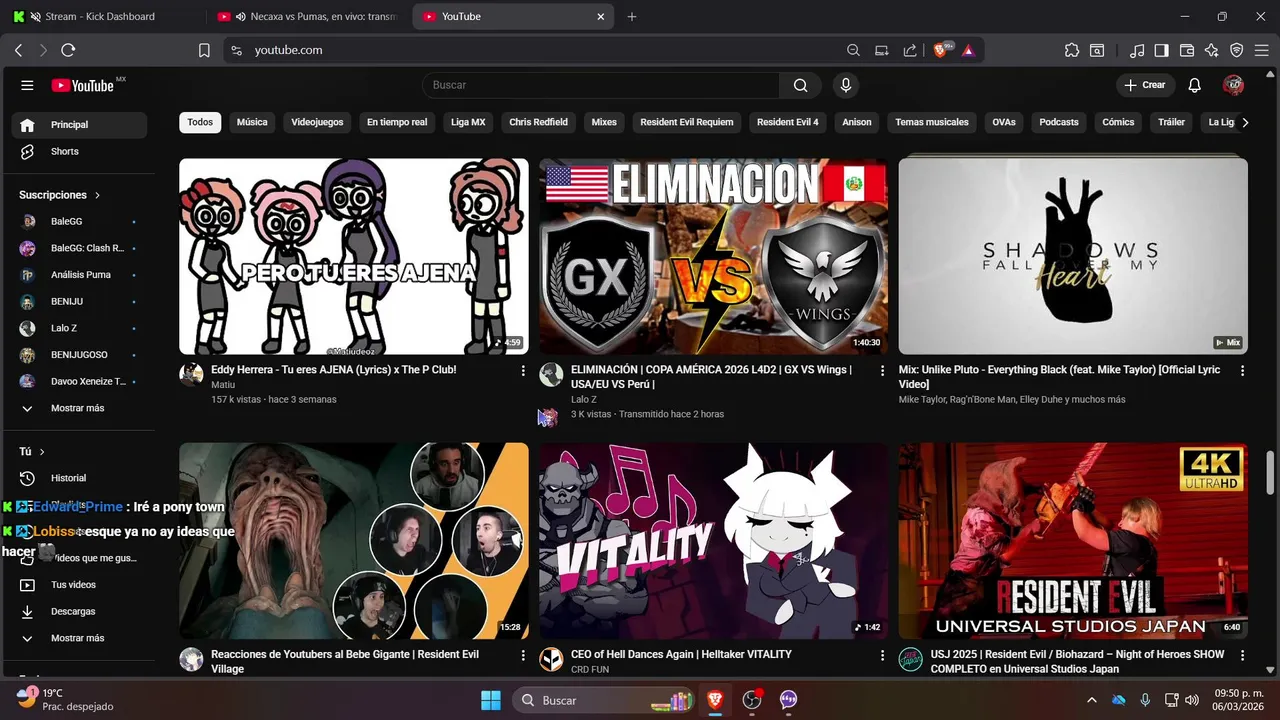
Task: Open OBS Studio on the taskbar
Action: click(751, 700)
